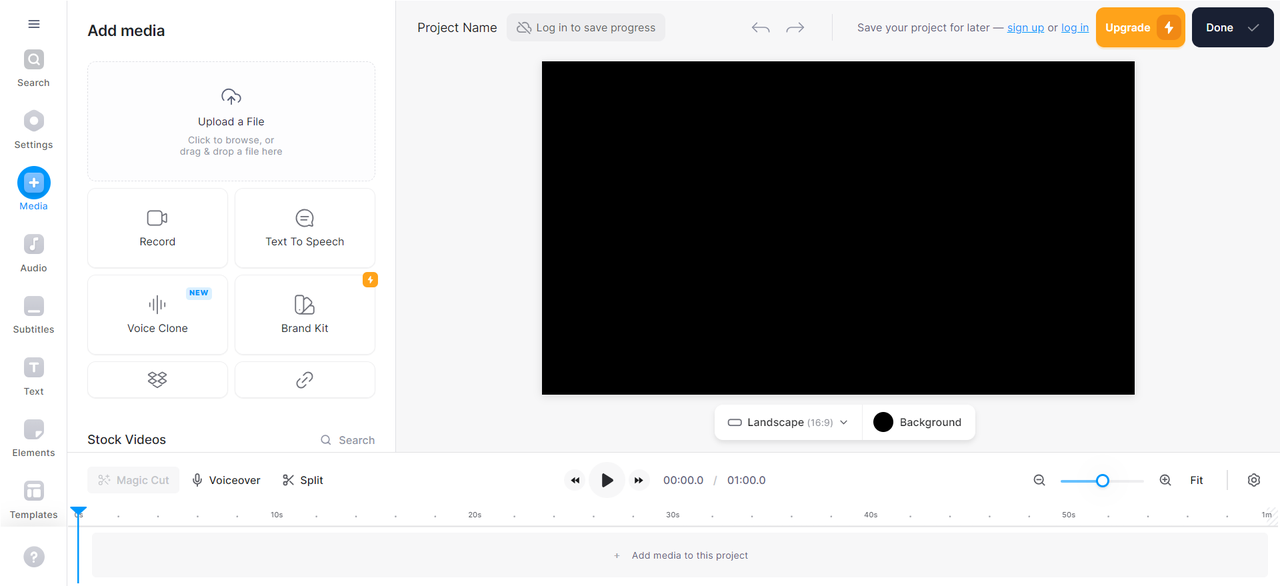The height and width of the screenshot is (586, 1280).
Task: Click the Done button
Action: [1232, 28]
